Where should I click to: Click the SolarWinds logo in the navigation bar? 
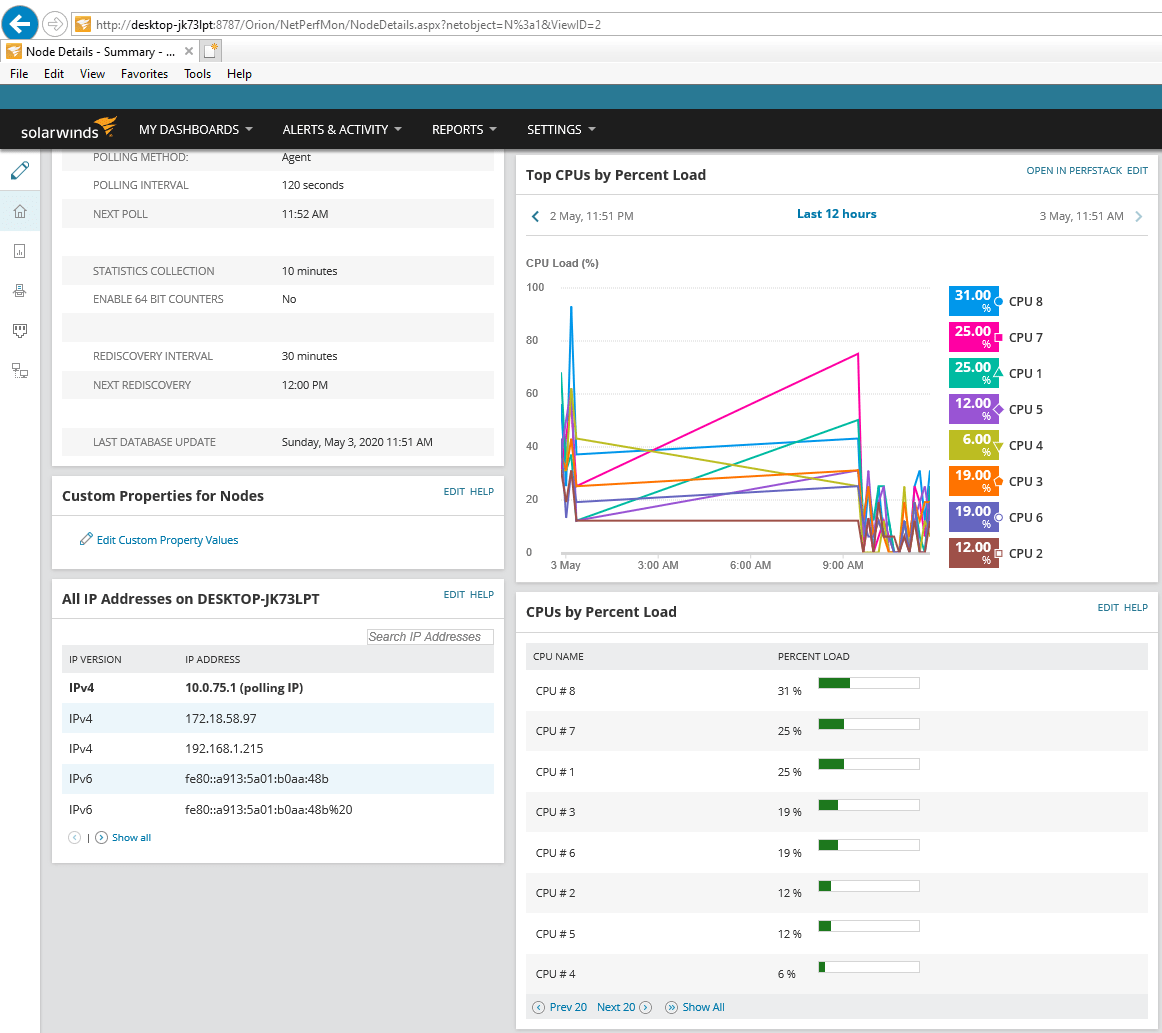pyautogui.click(x=66, y=128)
